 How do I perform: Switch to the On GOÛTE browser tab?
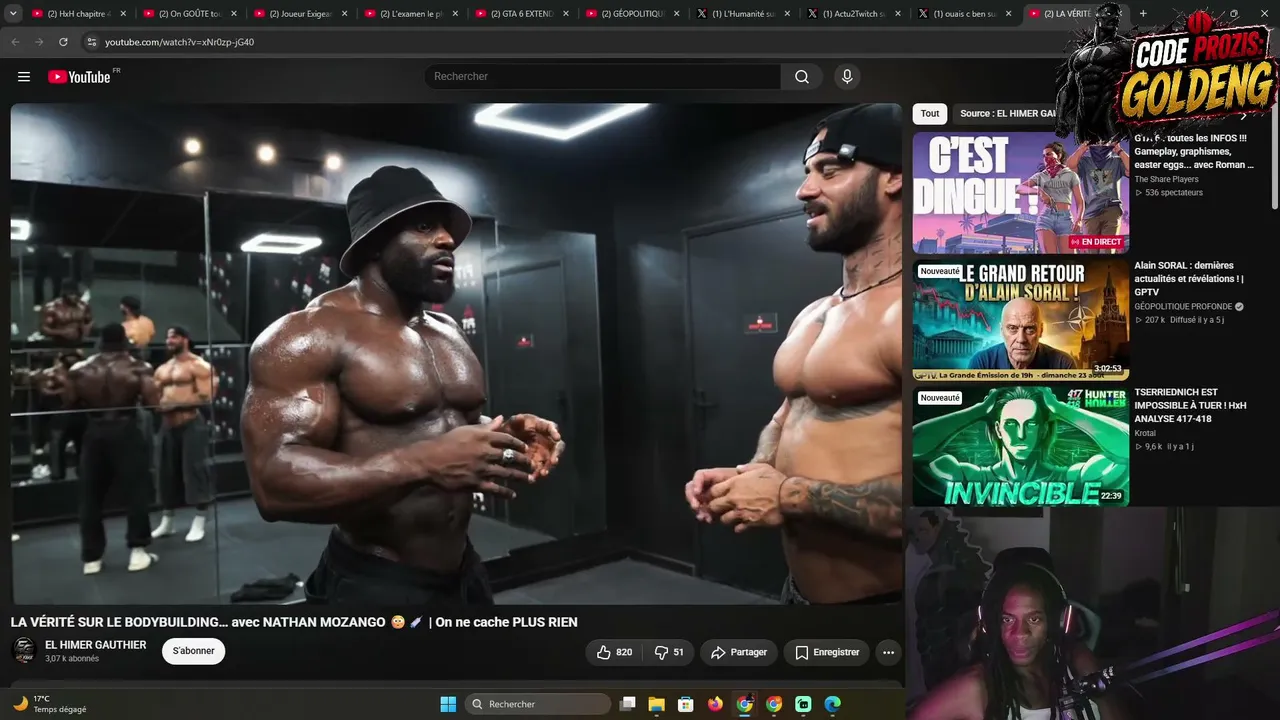coord(189,14)
